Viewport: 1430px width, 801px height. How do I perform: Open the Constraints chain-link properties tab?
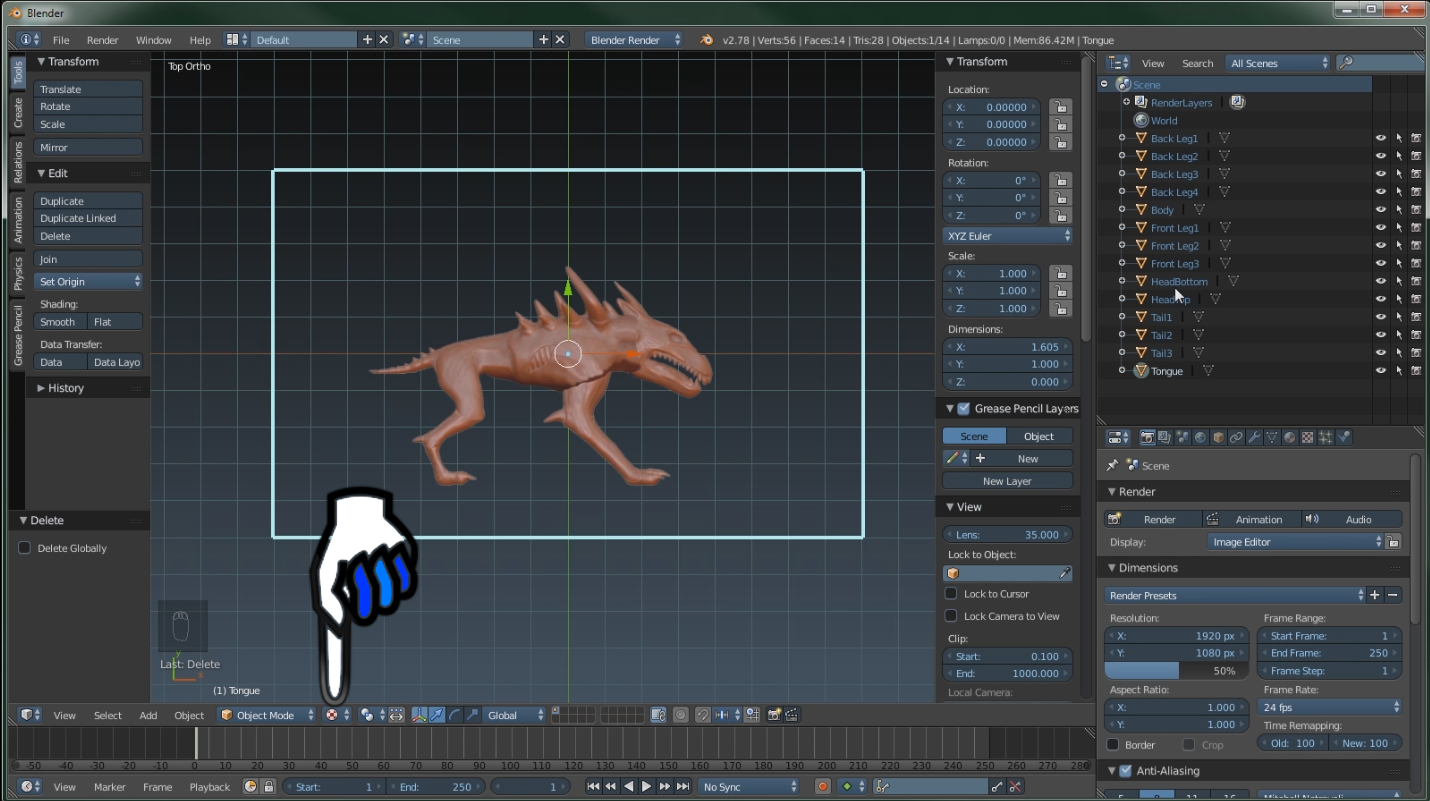[x=1236, y=437]
